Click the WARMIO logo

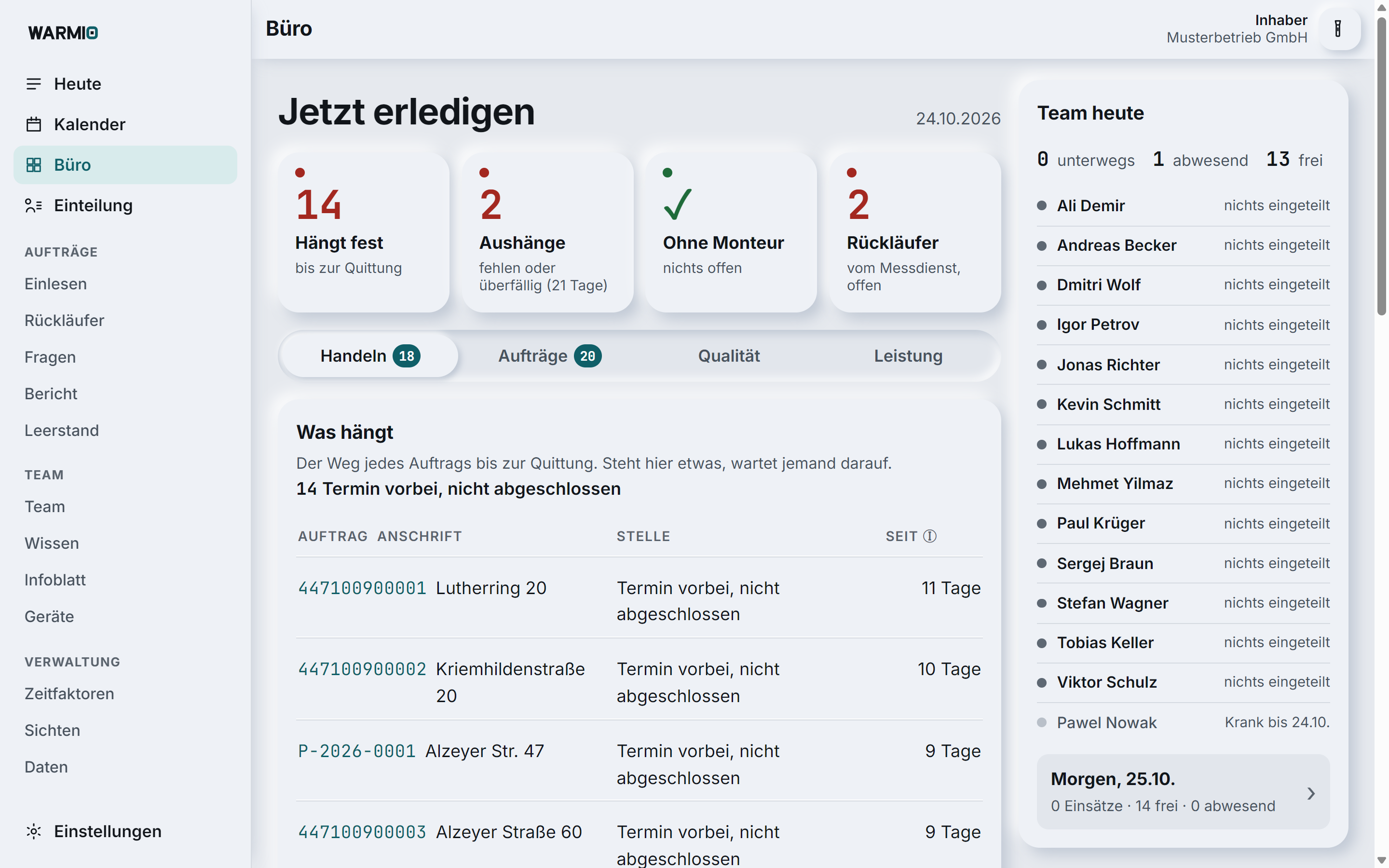pos(63,33)
